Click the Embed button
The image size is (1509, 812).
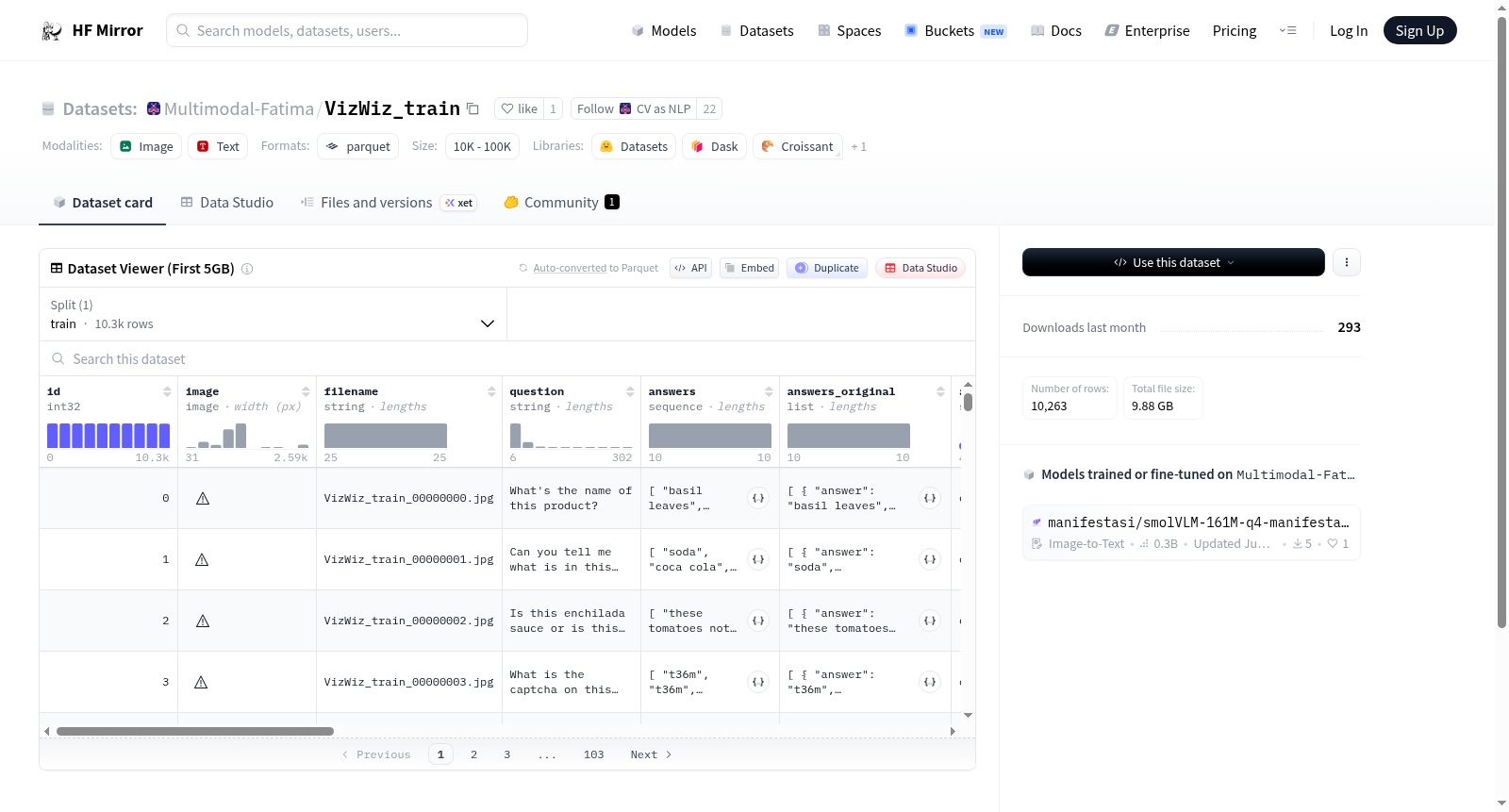[750, 269]
